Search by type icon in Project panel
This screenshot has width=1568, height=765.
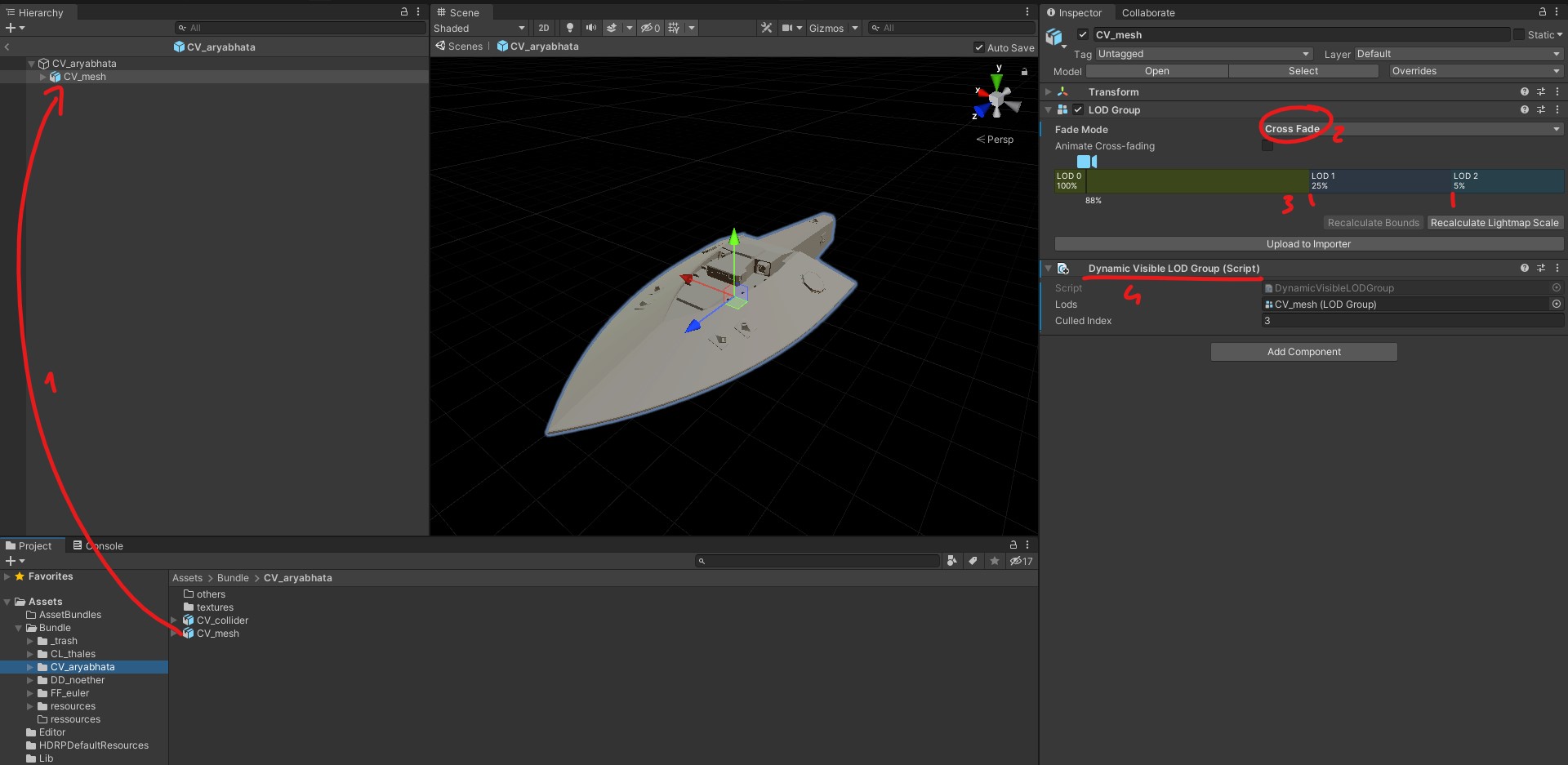[x=951, y=561]
